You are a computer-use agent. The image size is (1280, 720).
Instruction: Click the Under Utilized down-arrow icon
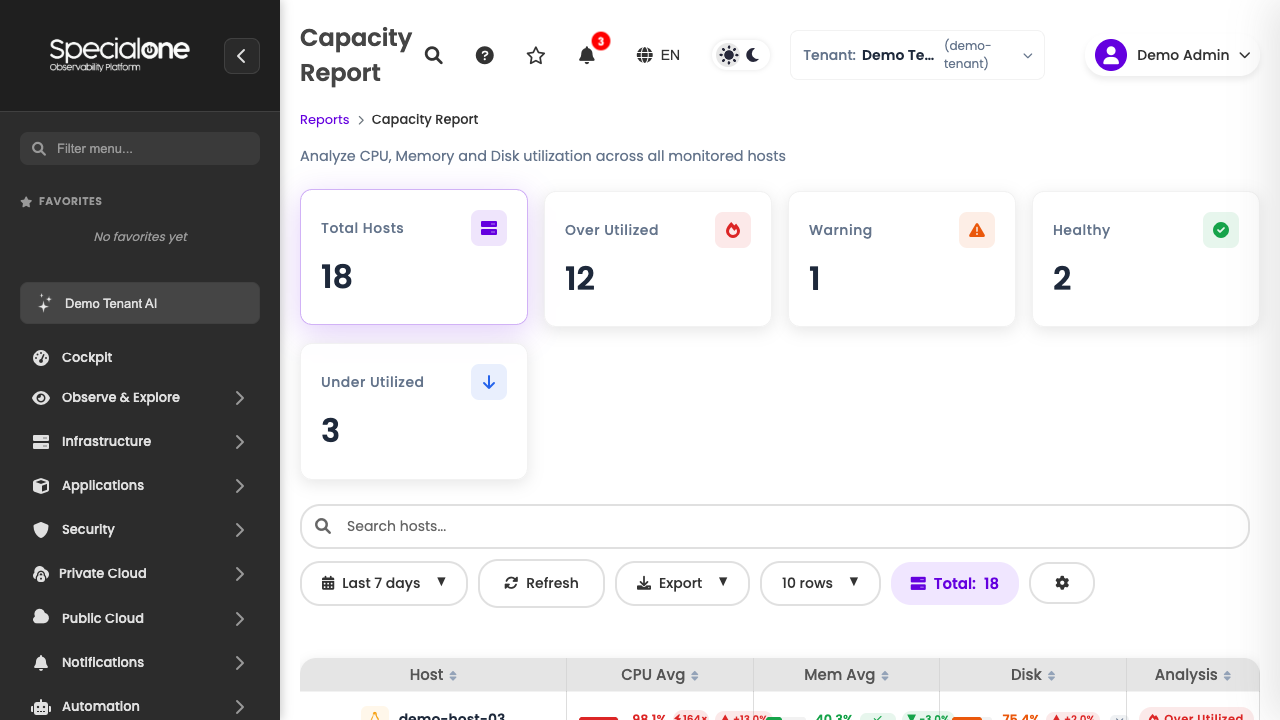click(489, 382)
